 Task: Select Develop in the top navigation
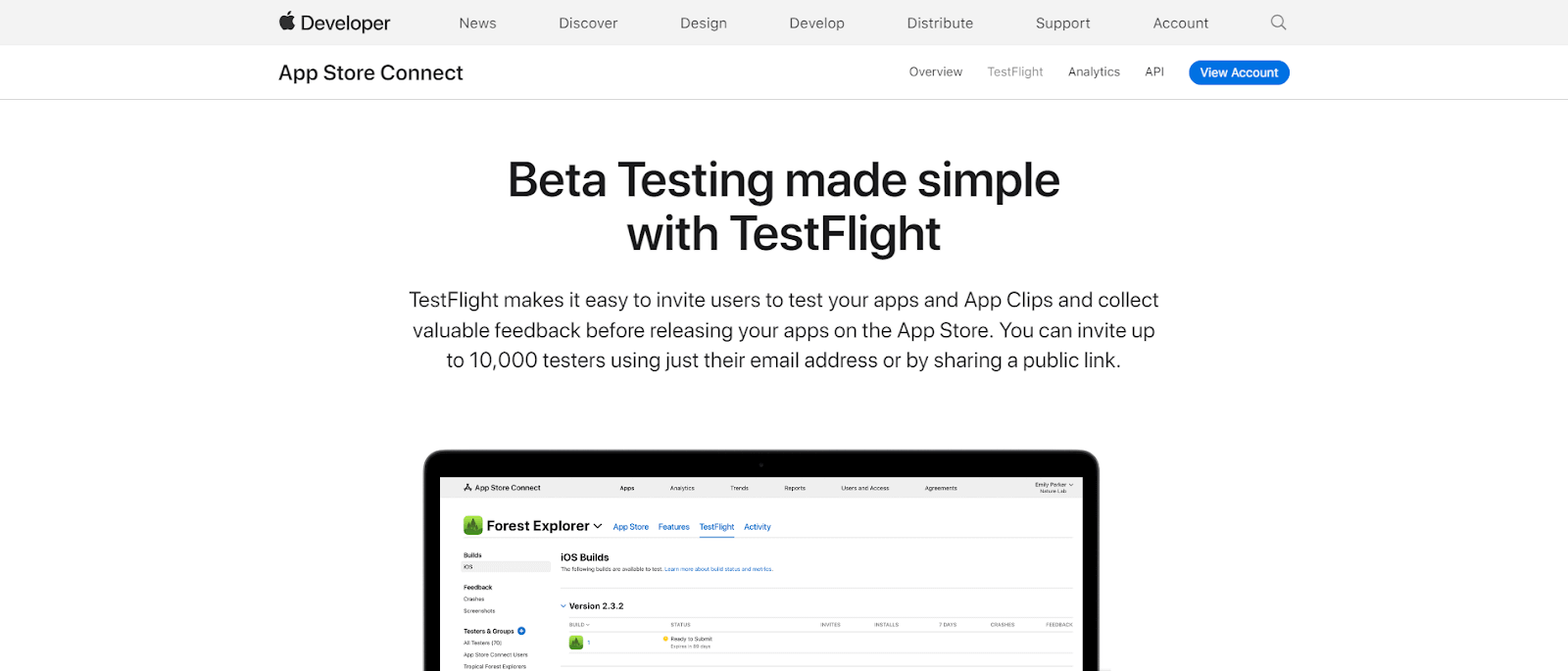tap(816, 24)
